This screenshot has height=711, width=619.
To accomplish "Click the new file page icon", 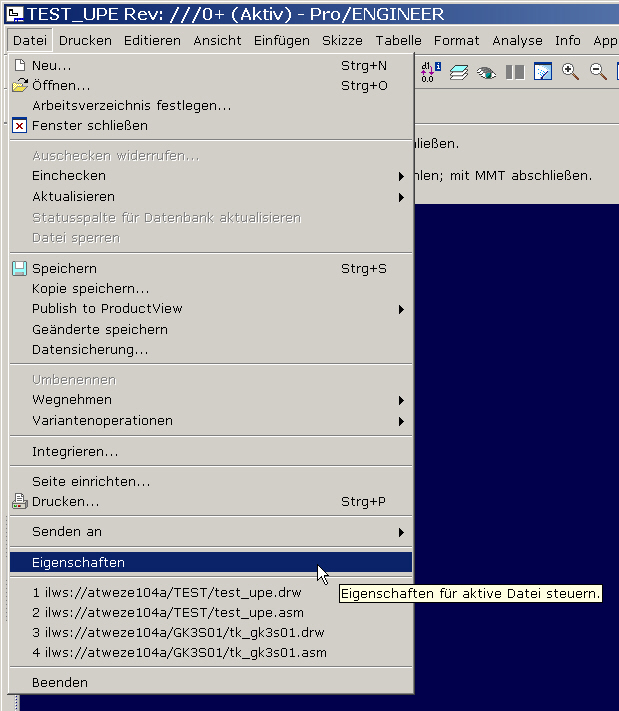I will click(19, 65).
